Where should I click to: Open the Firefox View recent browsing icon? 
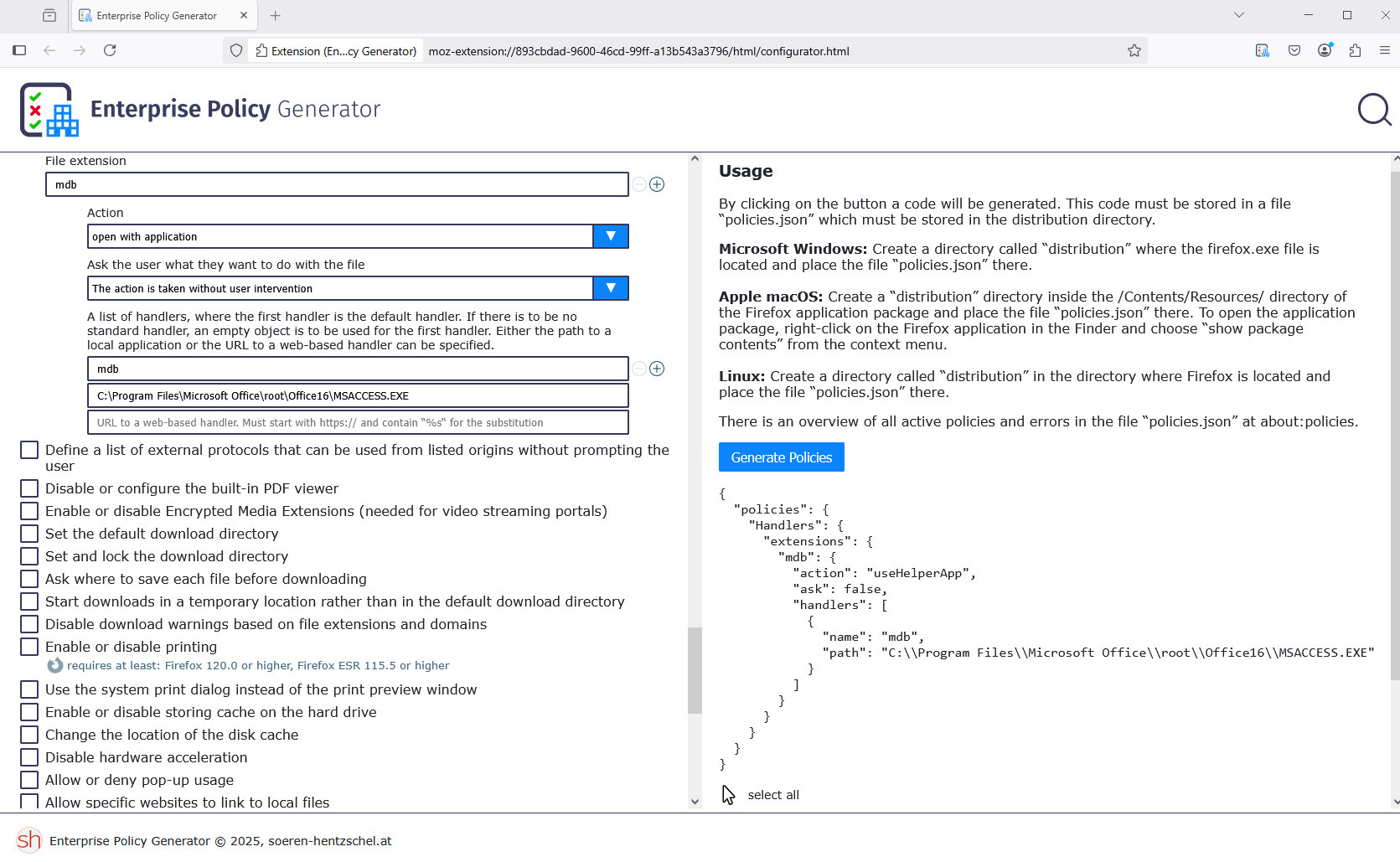[49, 15]
